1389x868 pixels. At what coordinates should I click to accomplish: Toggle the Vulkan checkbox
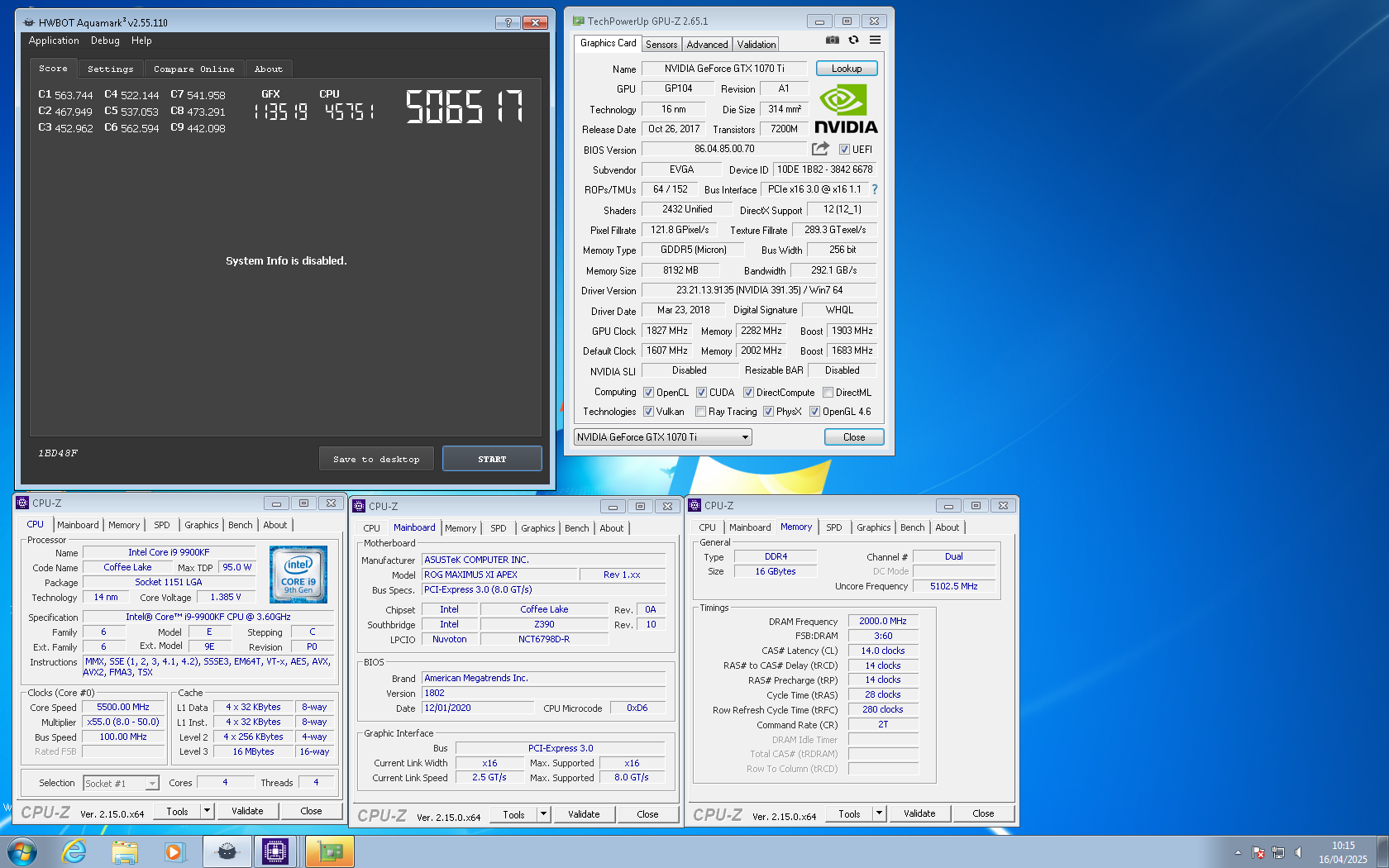point(648,412)
